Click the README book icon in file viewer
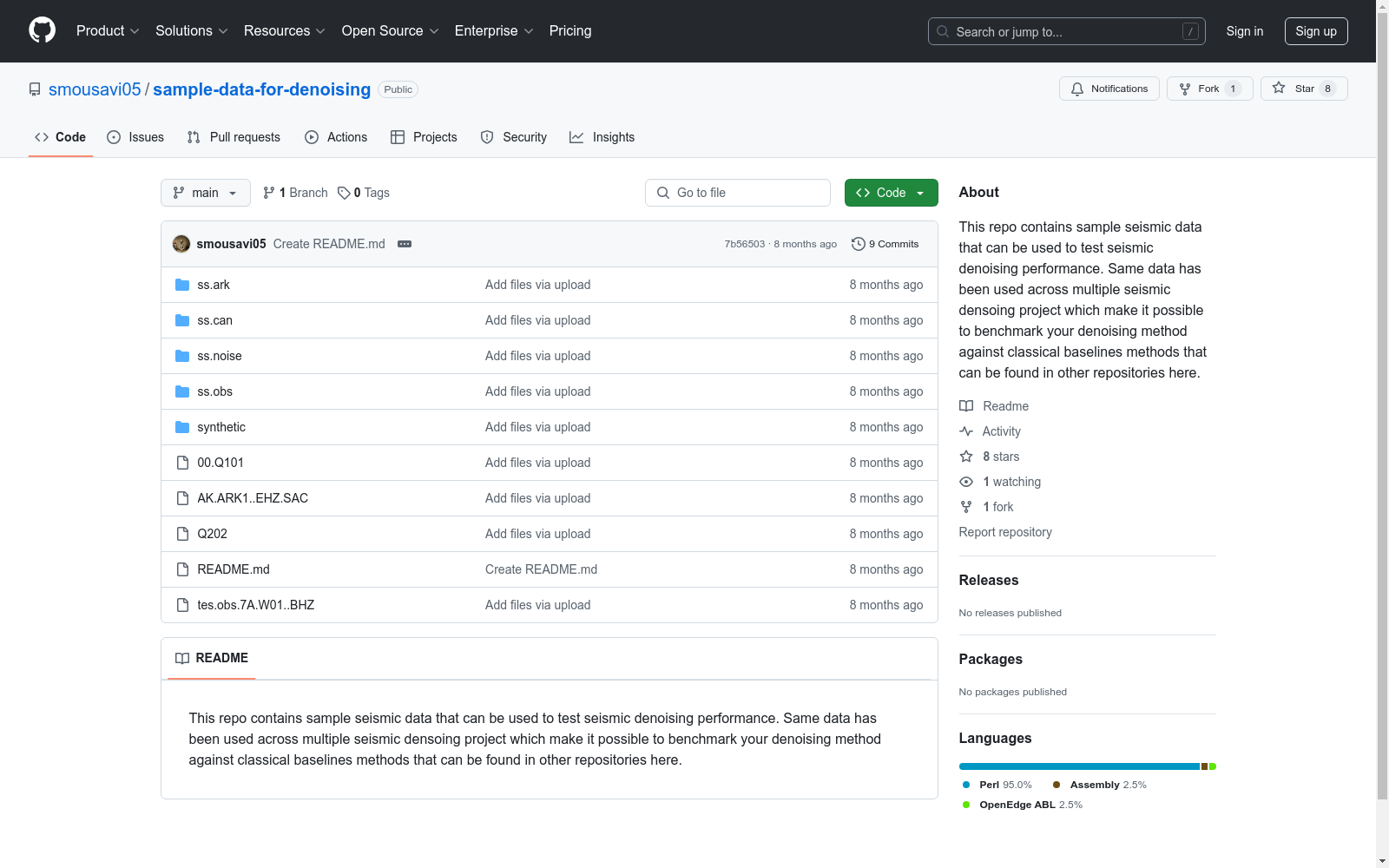This screenshot has height=868, width=1389. pyautogui.click(x=182, y=659)
